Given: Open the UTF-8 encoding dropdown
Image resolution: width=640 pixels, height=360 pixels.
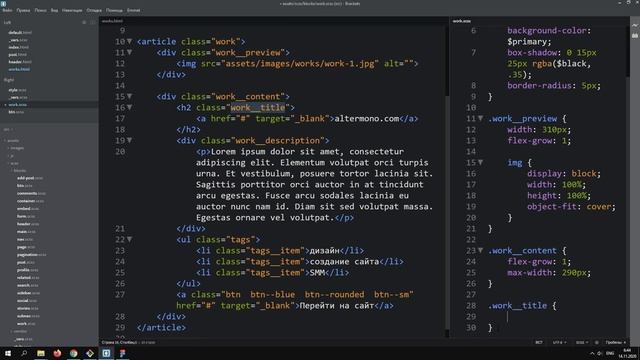Looking at the screenshot, I should point(559,342).
